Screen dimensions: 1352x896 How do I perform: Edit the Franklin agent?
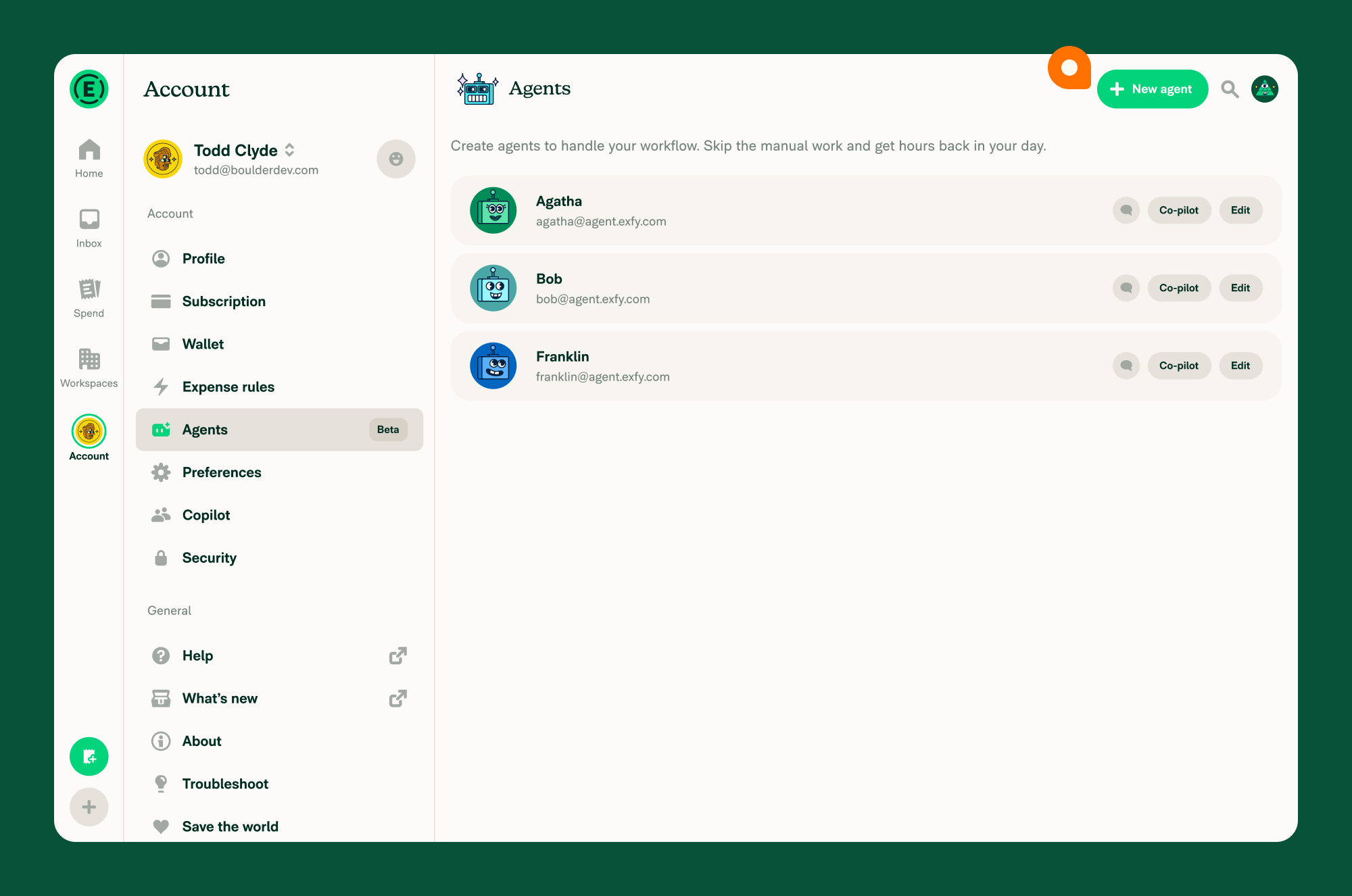tap(1240, 366)
